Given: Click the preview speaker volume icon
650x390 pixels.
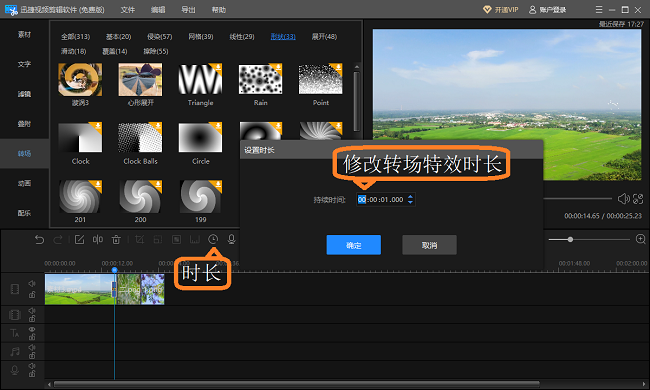Looking at the screenshot, I should pos(623,199).
